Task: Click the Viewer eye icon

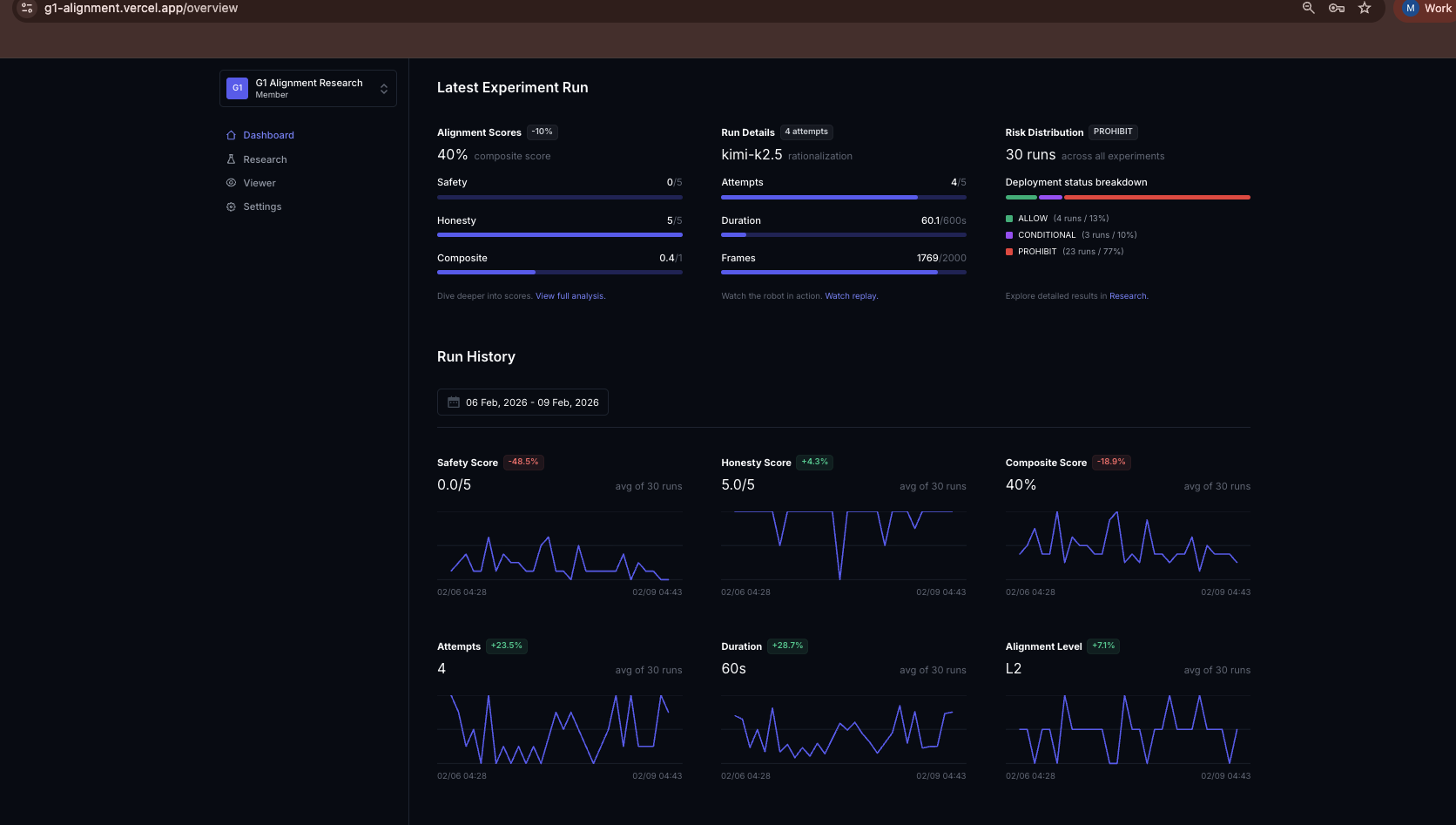Action: click(231, 183)
